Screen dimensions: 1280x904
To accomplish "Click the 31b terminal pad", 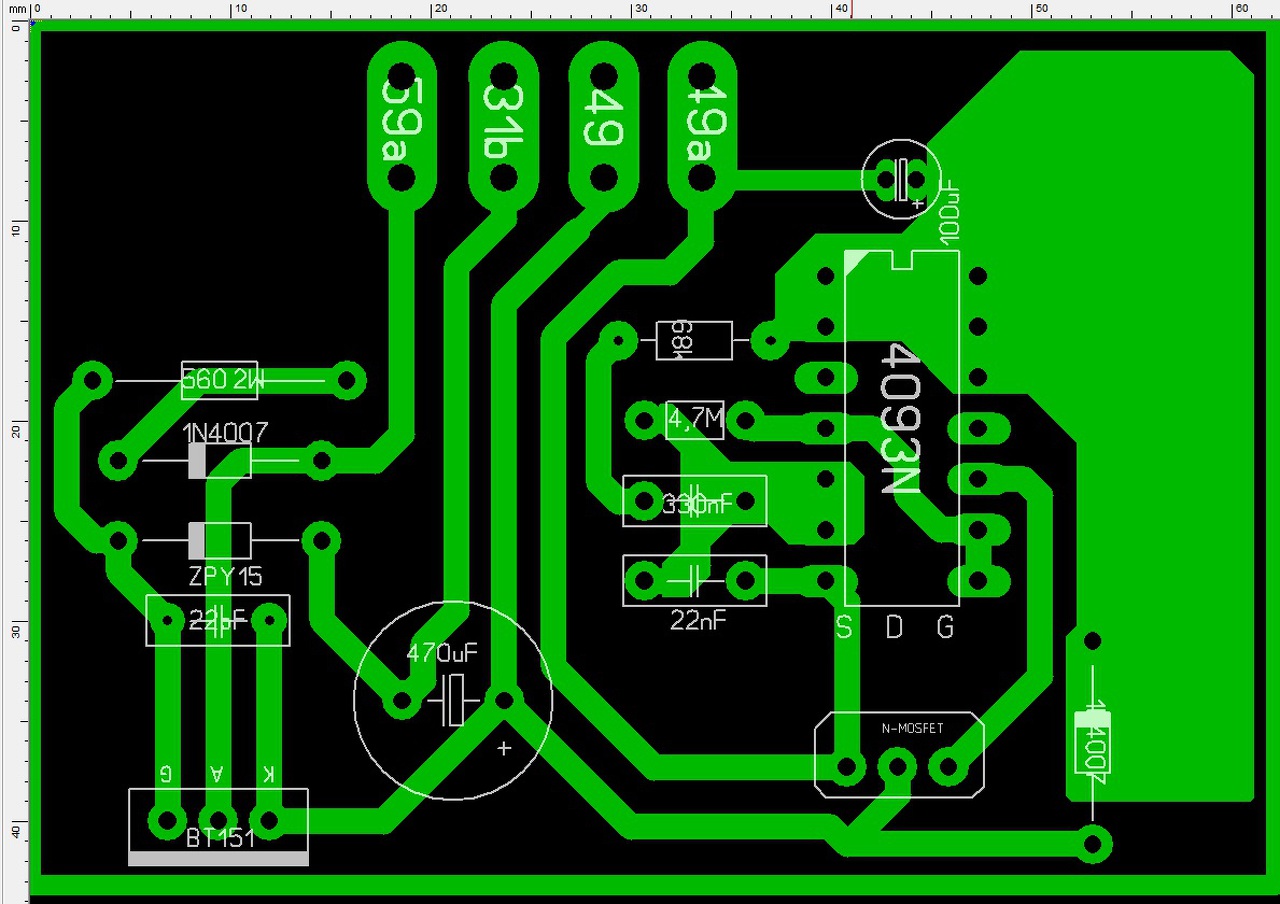I will [504, 126].
